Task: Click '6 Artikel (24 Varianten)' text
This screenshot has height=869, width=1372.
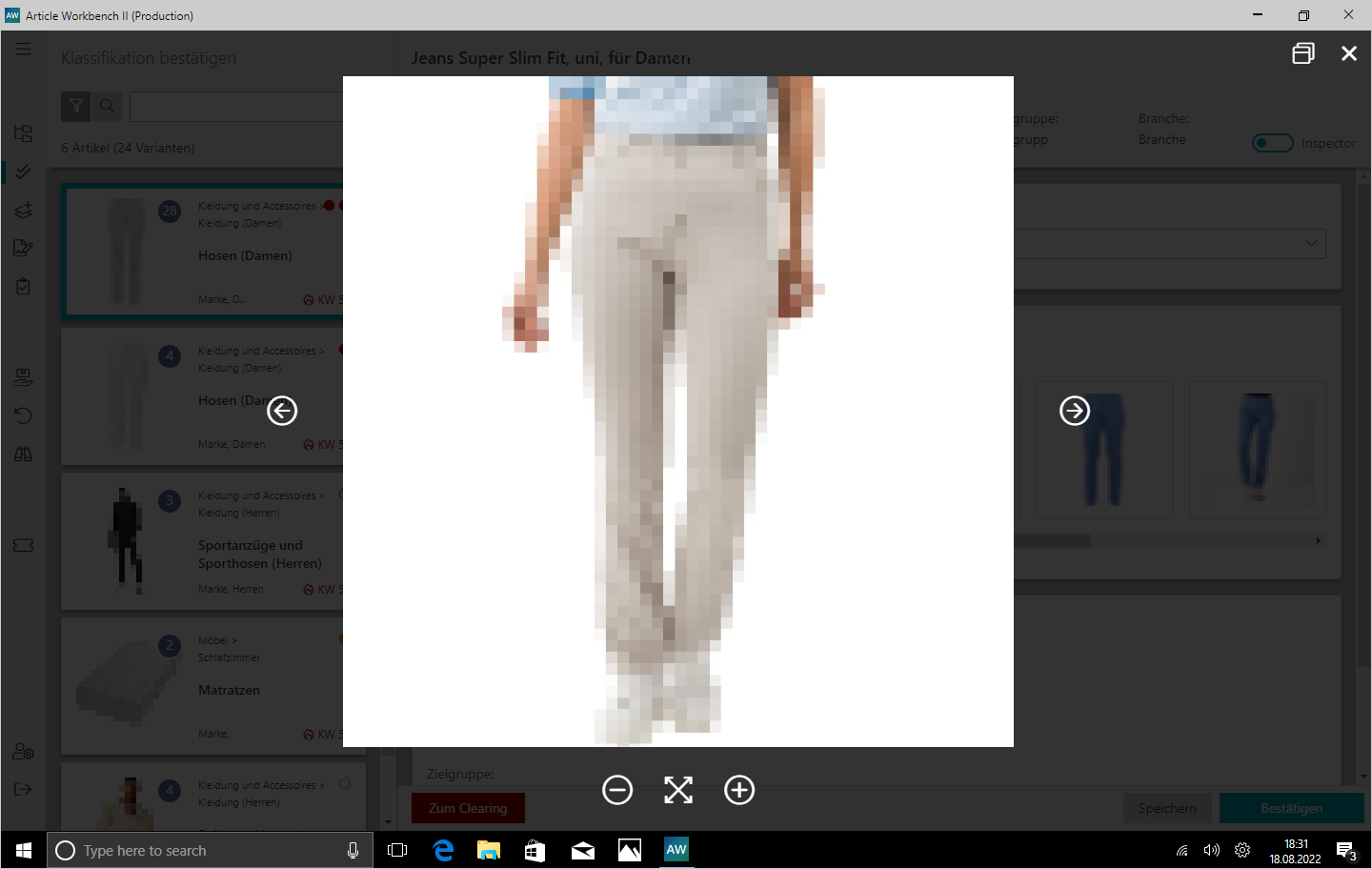Action: (x=128, y=148)
